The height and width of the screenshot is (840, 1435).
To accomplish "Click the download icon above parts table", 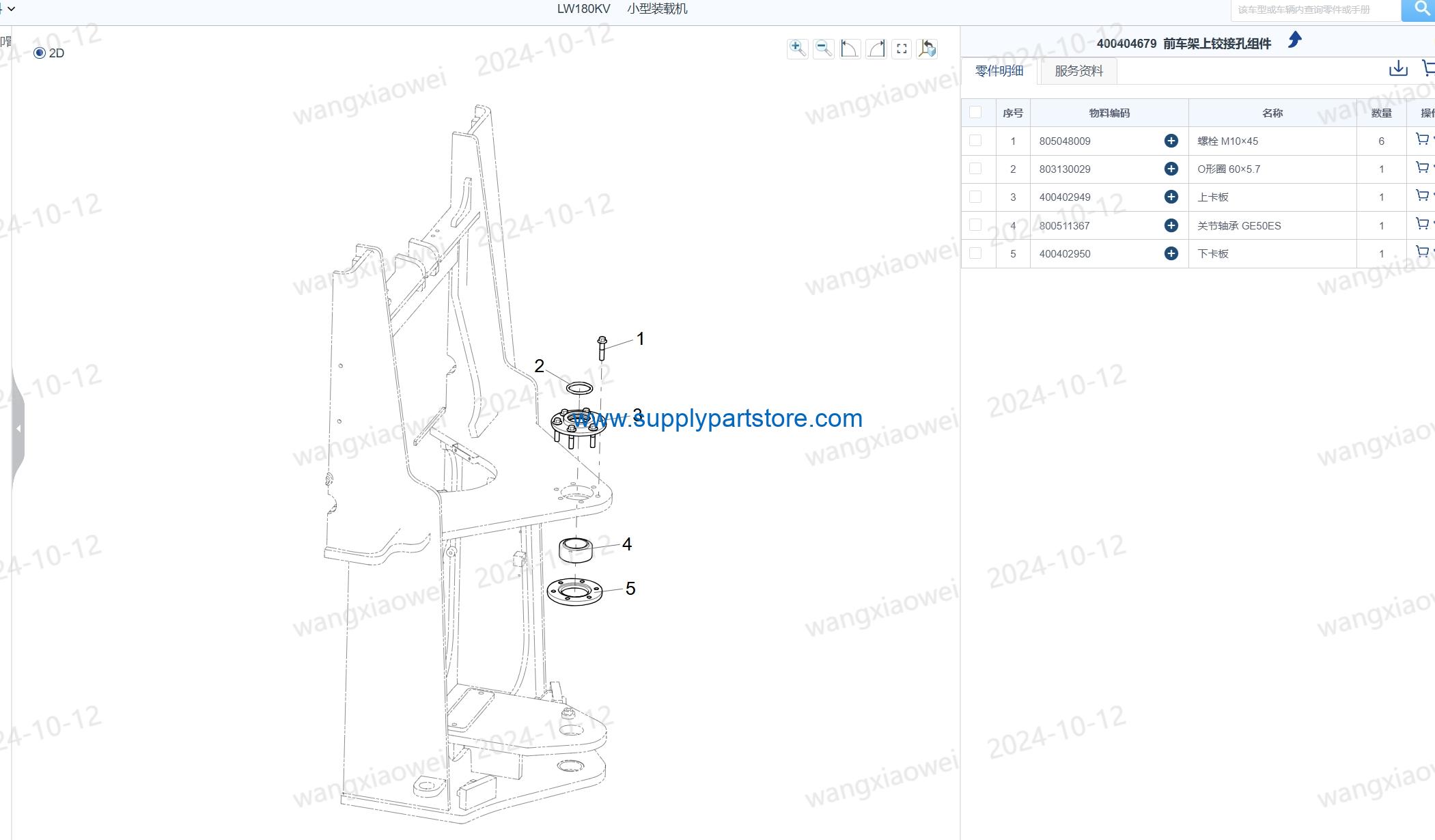I will point(1398,68).
